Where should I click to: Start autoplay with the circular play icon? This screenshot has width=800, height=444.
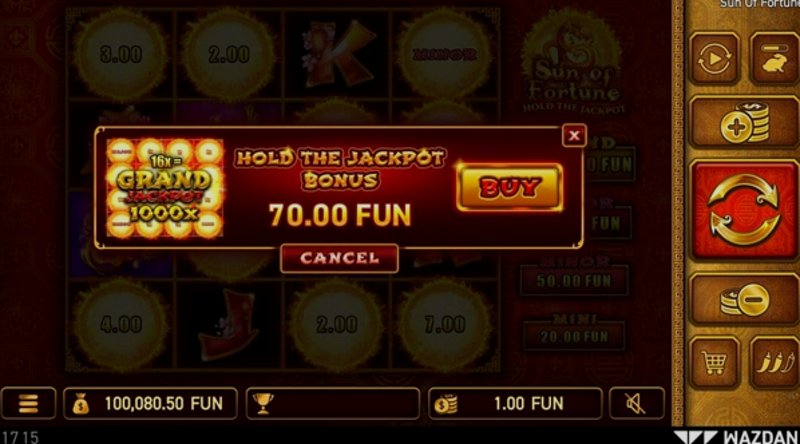pyautogui.click(x=714, y=59)
